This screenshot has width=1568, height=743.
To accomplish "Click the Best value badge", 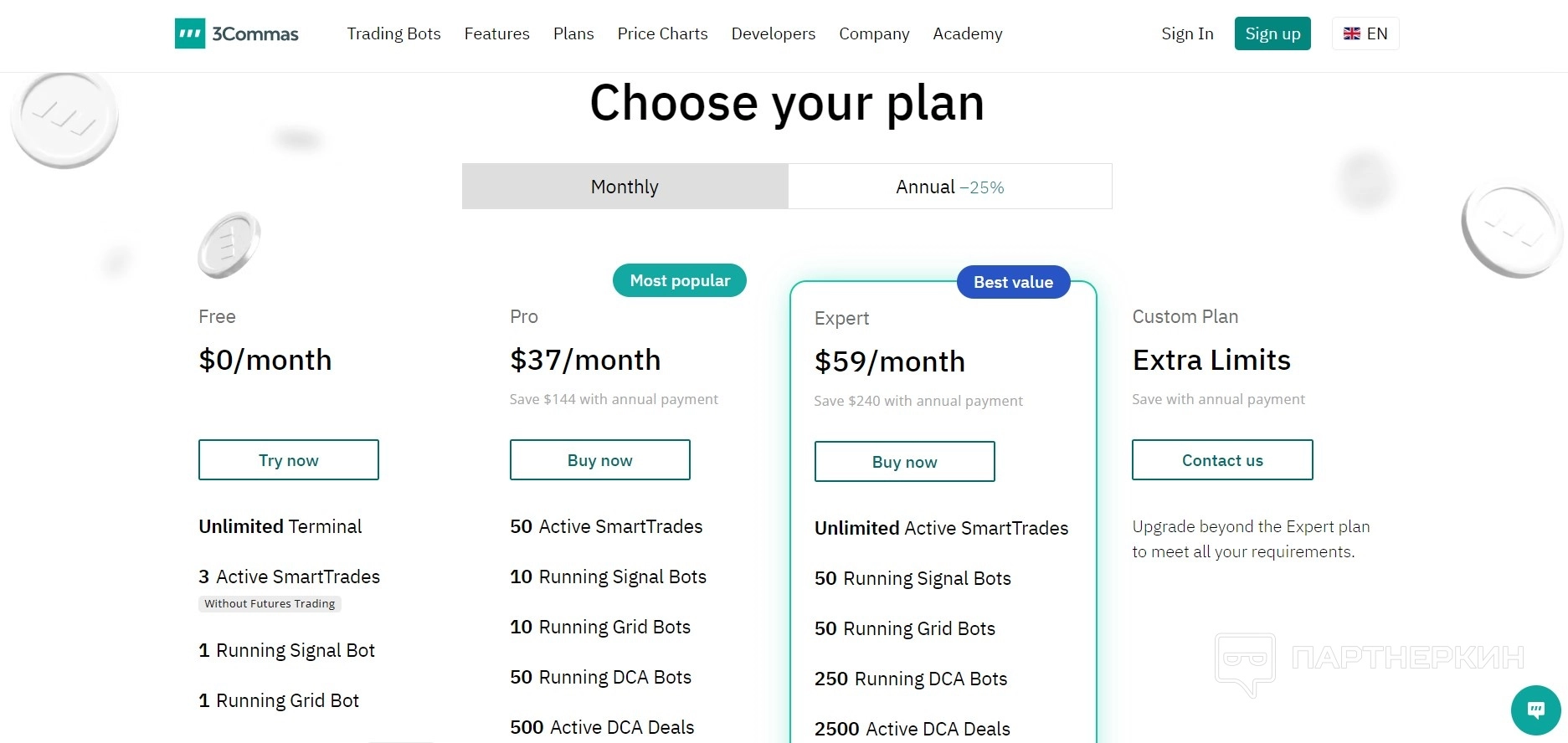I will pyautogui.click(x=1013, y=282).
